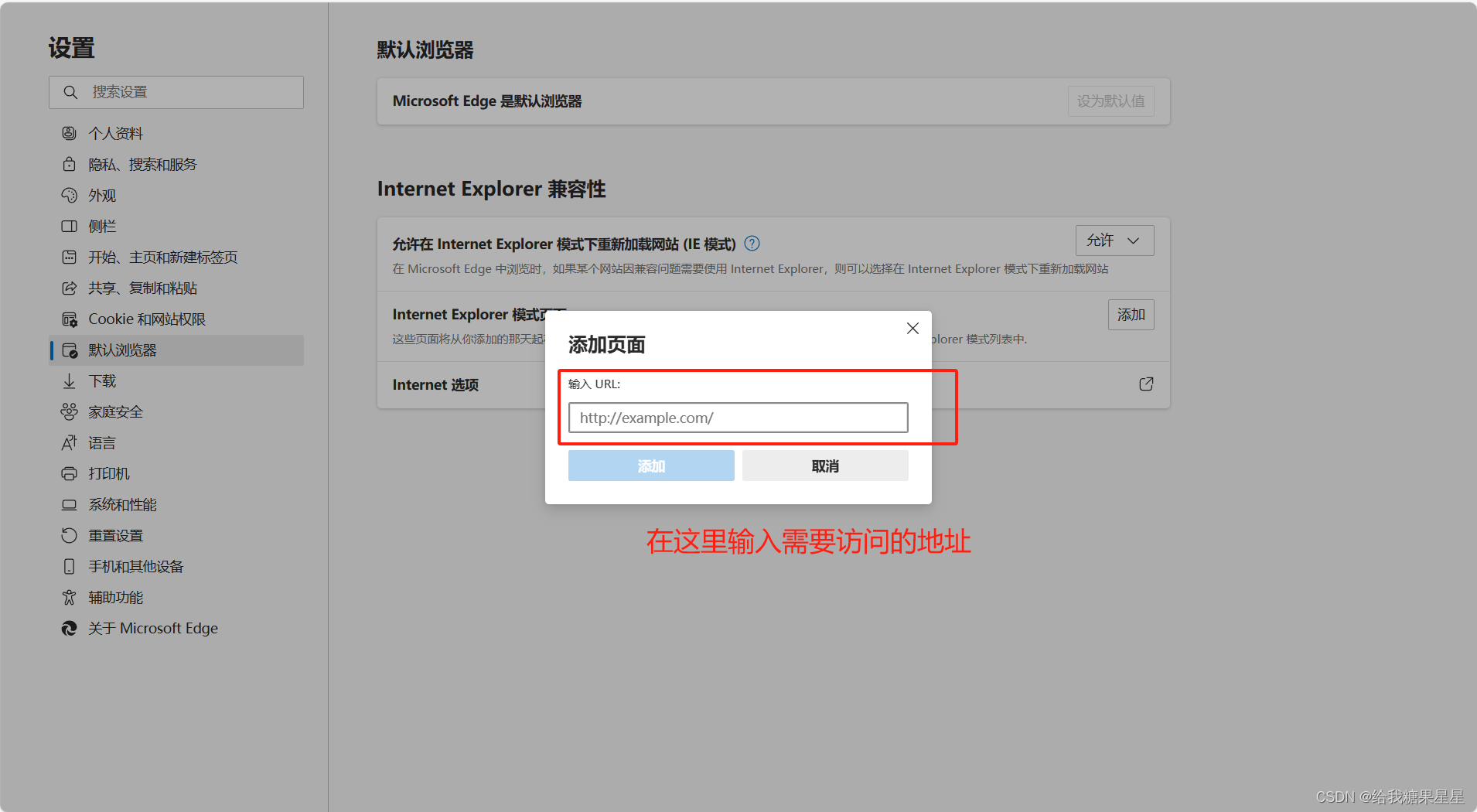Click the share icon beside 共享、复制和粘贴
The image size is (1477, 812).
tap(70, 288)
